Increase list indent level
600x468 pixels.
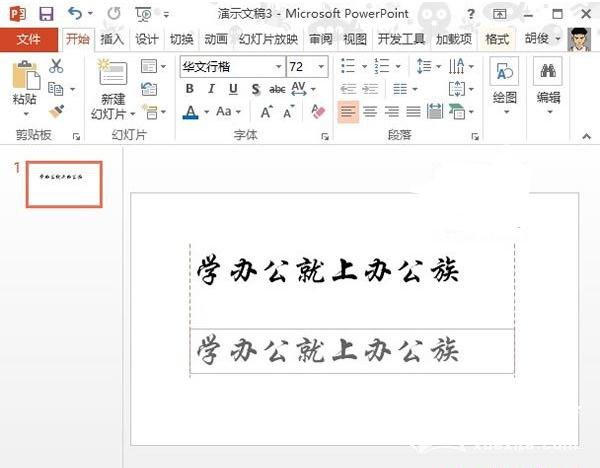(x=370, y=89)
